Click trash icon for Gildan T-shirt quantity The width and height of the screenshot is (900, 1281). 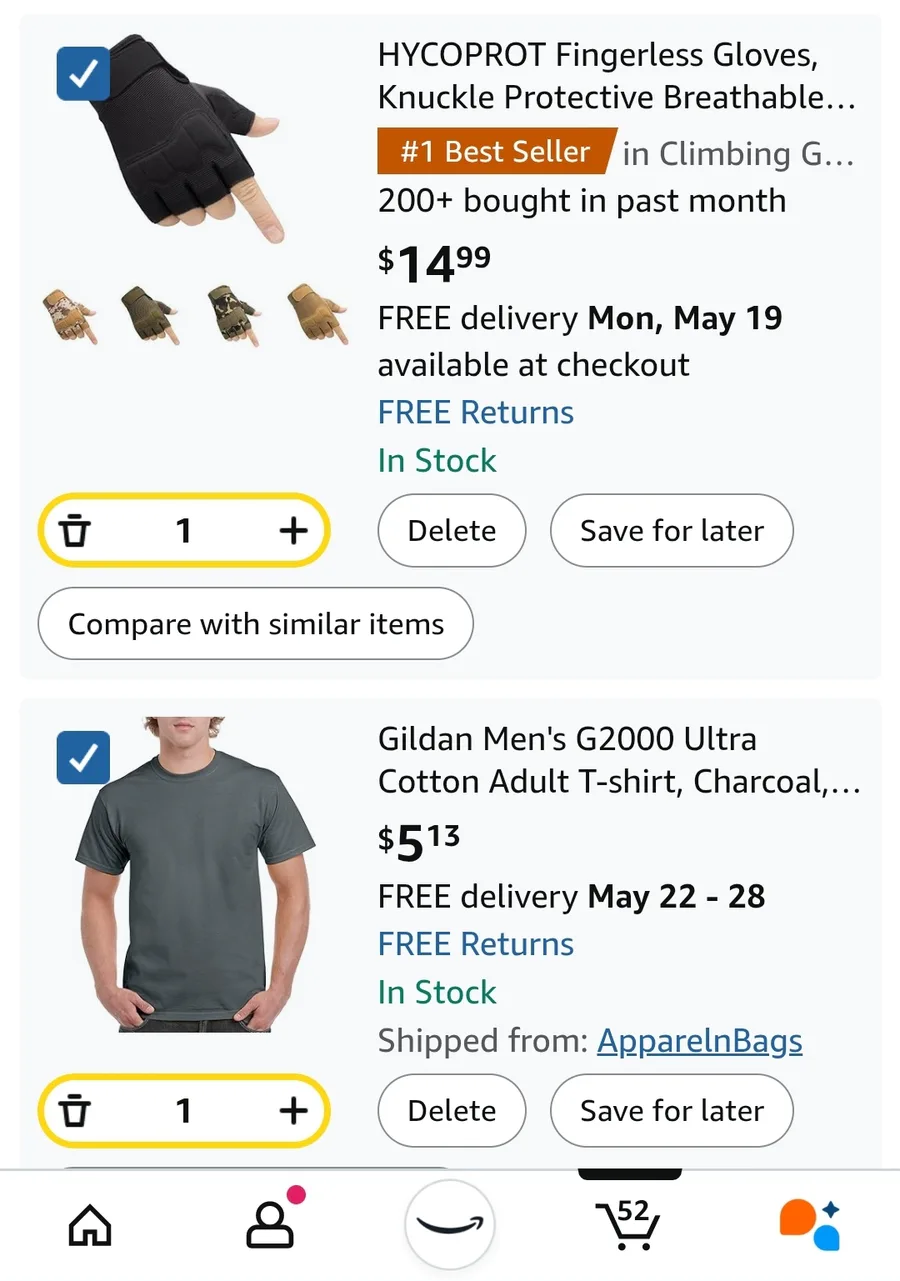tap(75, 1110)
